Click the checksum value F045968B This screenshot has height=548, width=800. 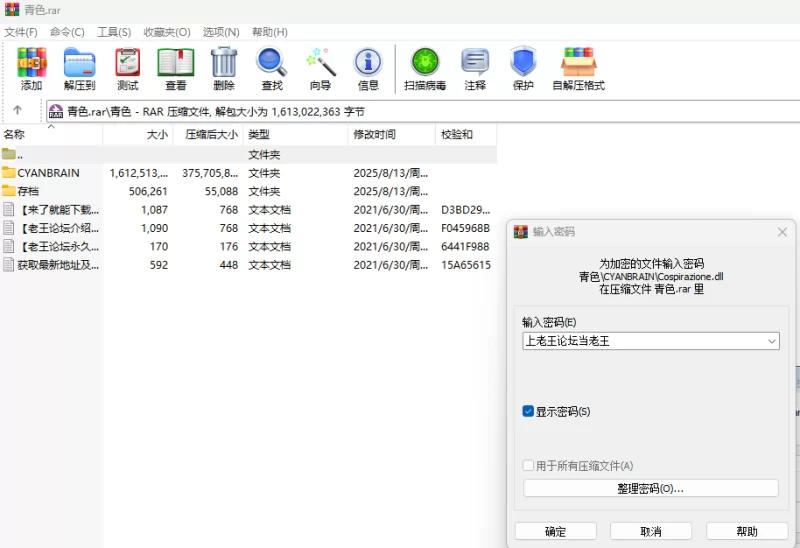(x=465, y=228)
